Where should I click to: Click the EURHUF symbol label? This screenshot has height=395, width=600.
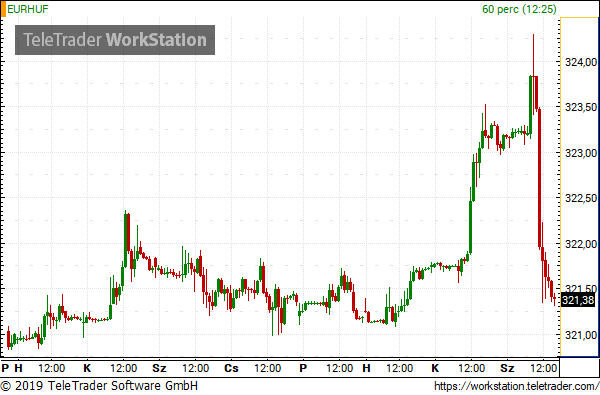(28, 9)
